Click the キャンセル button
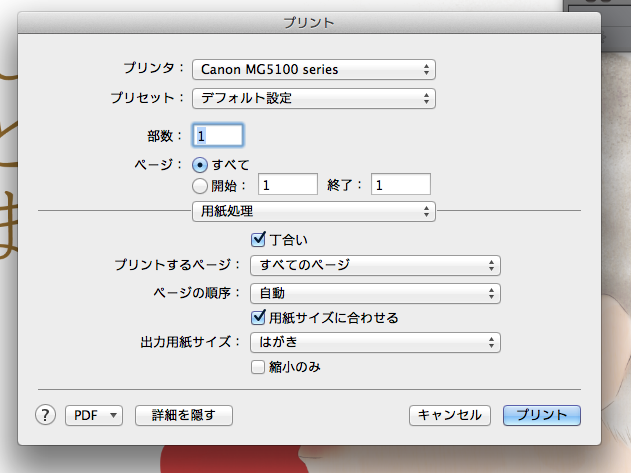Viewport: 631px width, 473px height. tap(450, 415)
